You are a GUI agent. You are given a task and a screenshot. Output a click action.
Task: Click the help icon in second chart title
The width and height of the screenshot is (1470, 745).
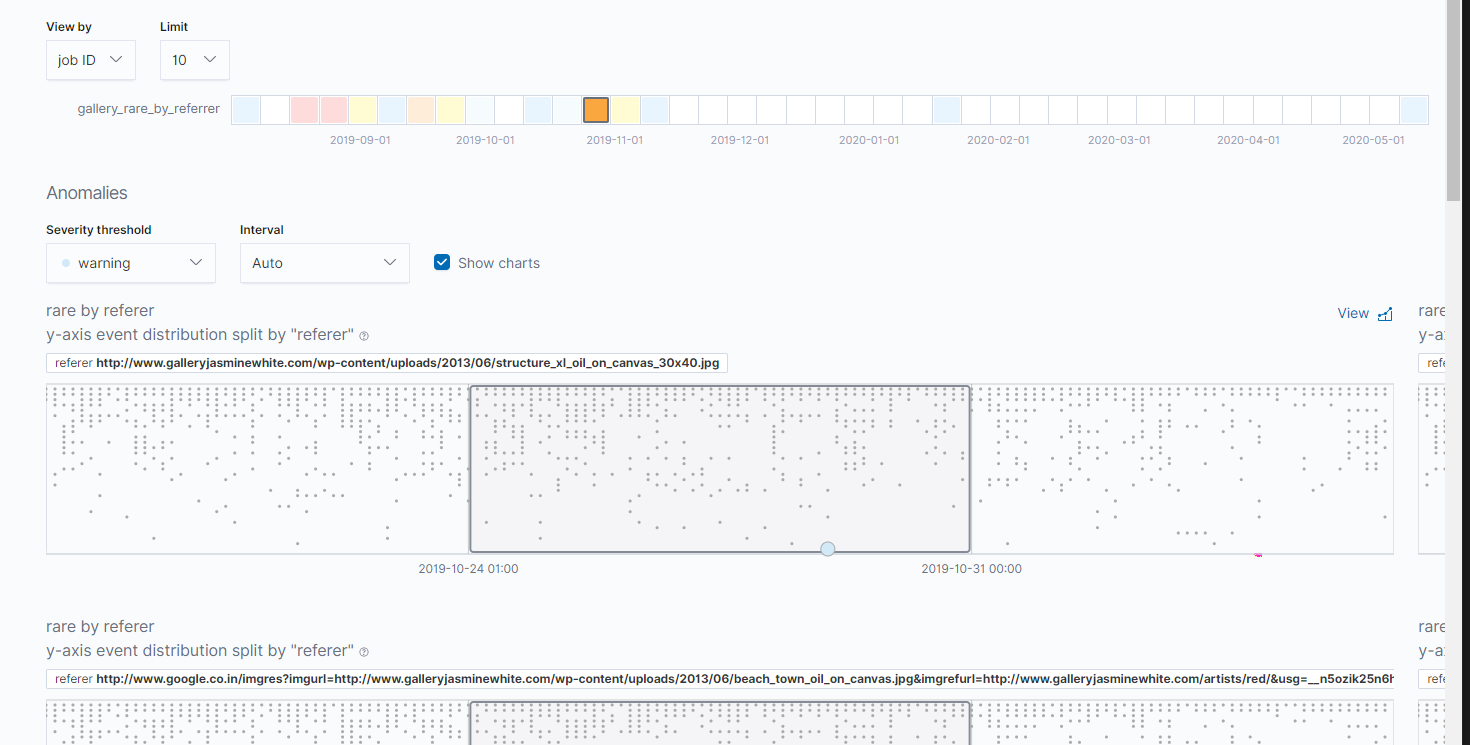pyautogui.click(x=364, y=652)
